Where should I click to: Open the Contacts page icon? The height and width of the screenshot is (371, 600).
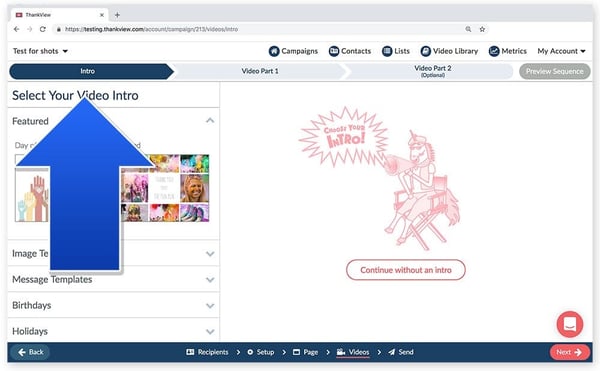tap(334, 51)
